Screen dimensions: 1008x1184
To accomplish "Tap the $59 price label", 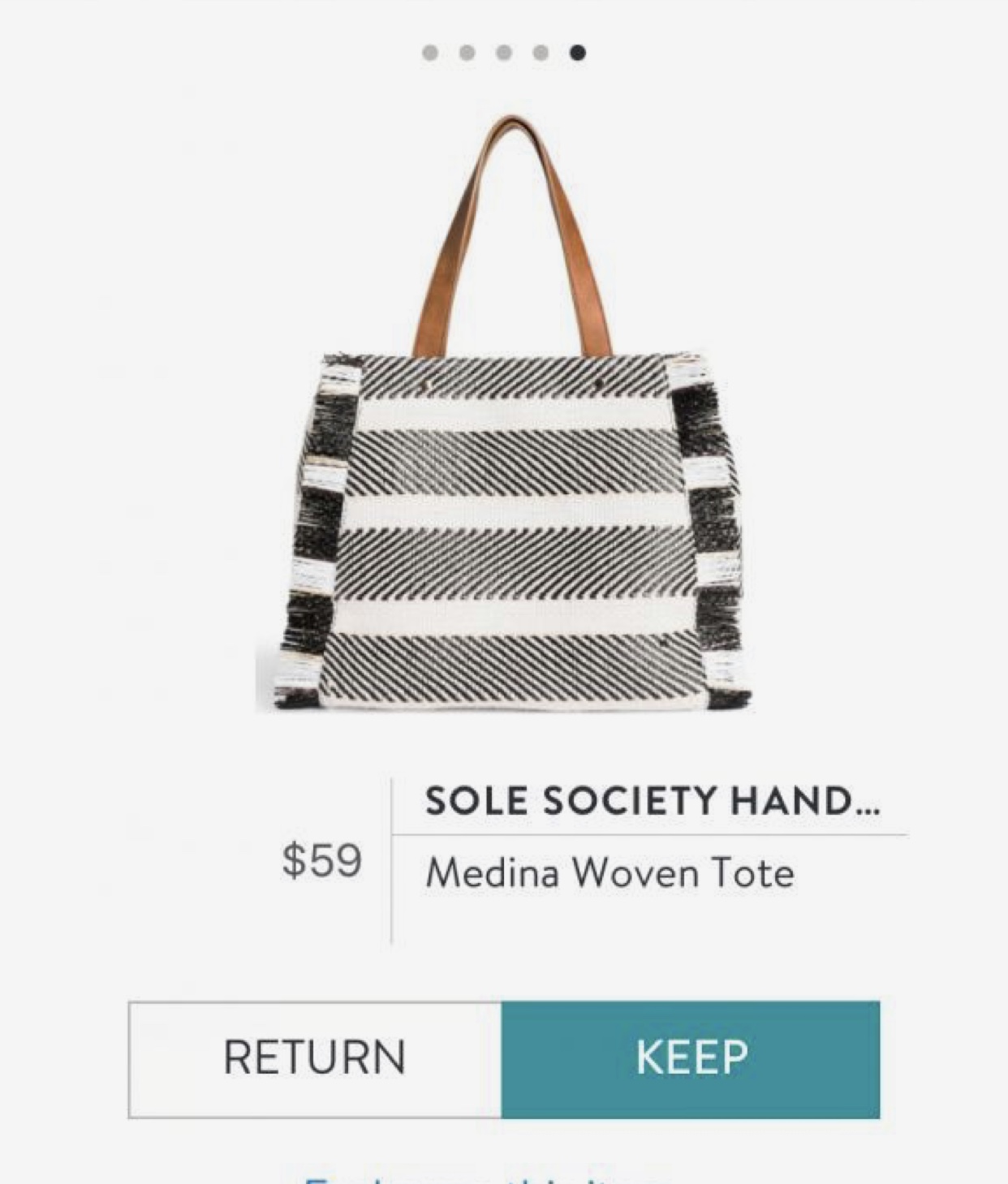I will (321, 860).
